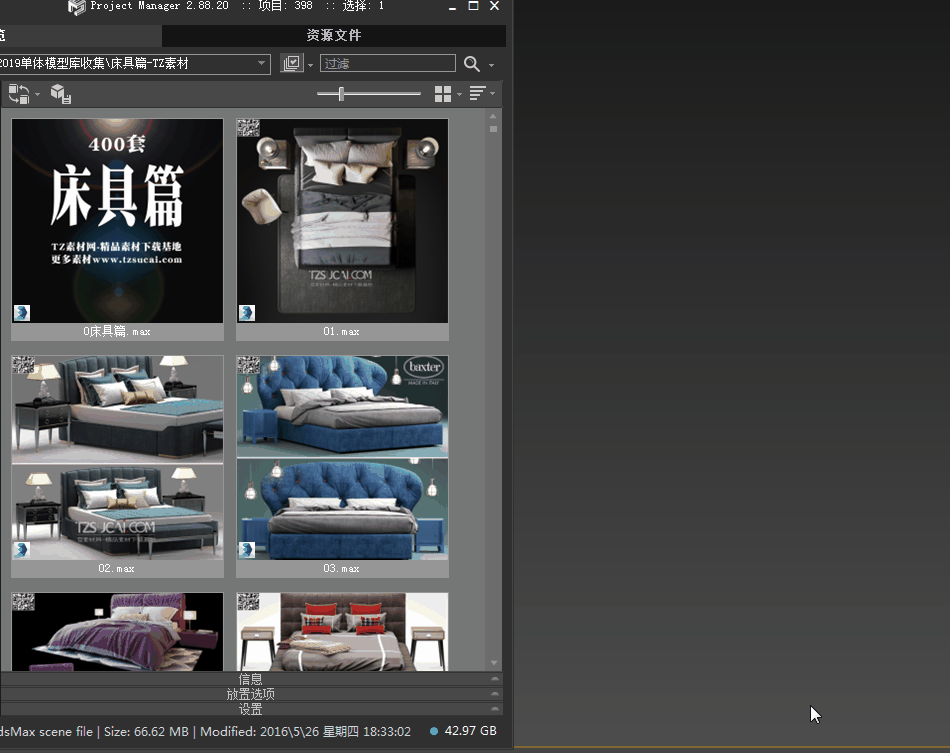The width and height of the screenshot is (950, 753).
Task: Click the 3ds Max icon on 01.max
Action: [x=247, y=313]
